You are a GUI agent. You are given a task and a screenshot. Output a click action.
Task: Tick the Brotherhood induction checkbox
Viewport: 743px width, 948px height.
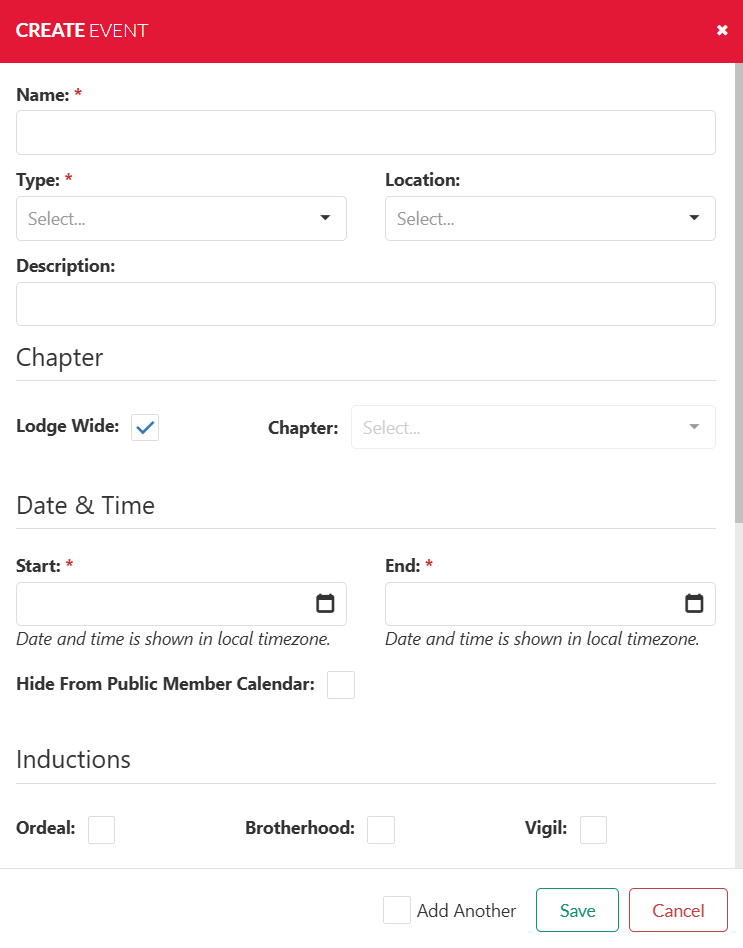[381, 830]
